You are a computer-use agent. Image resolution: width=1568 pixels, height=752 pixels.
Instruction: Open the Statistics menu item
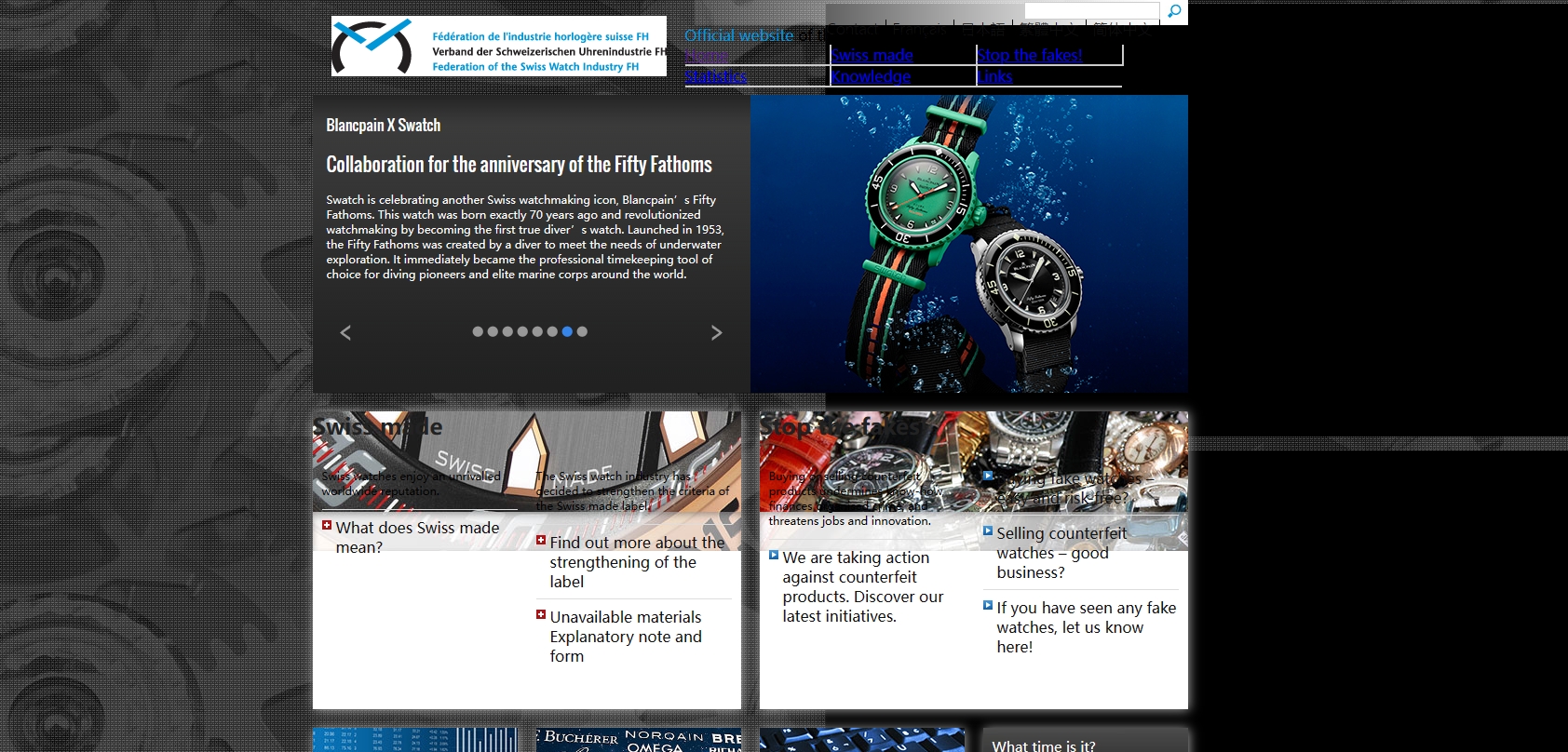[x=716, y=76]
